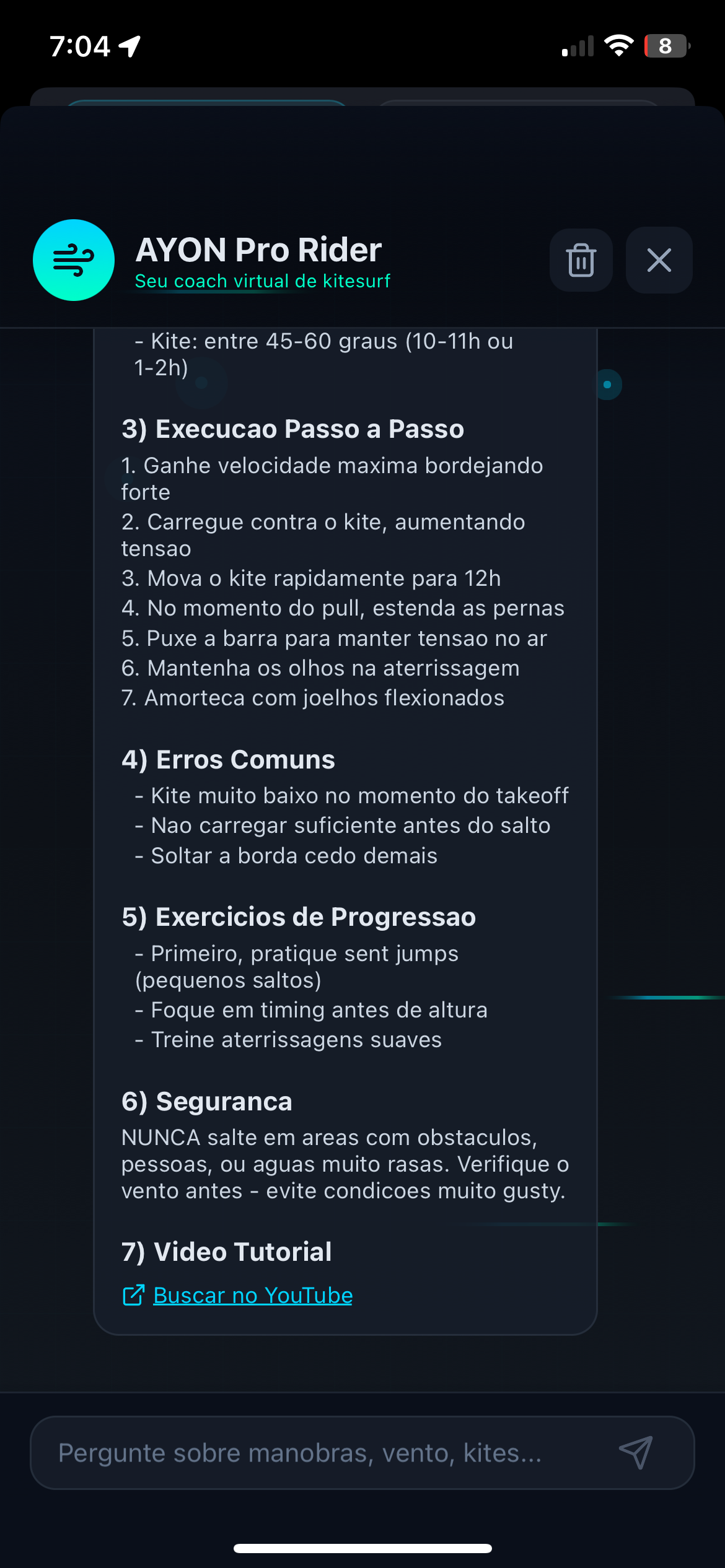
Task: Tap the home indicator bar
Action: (362, 1548)
